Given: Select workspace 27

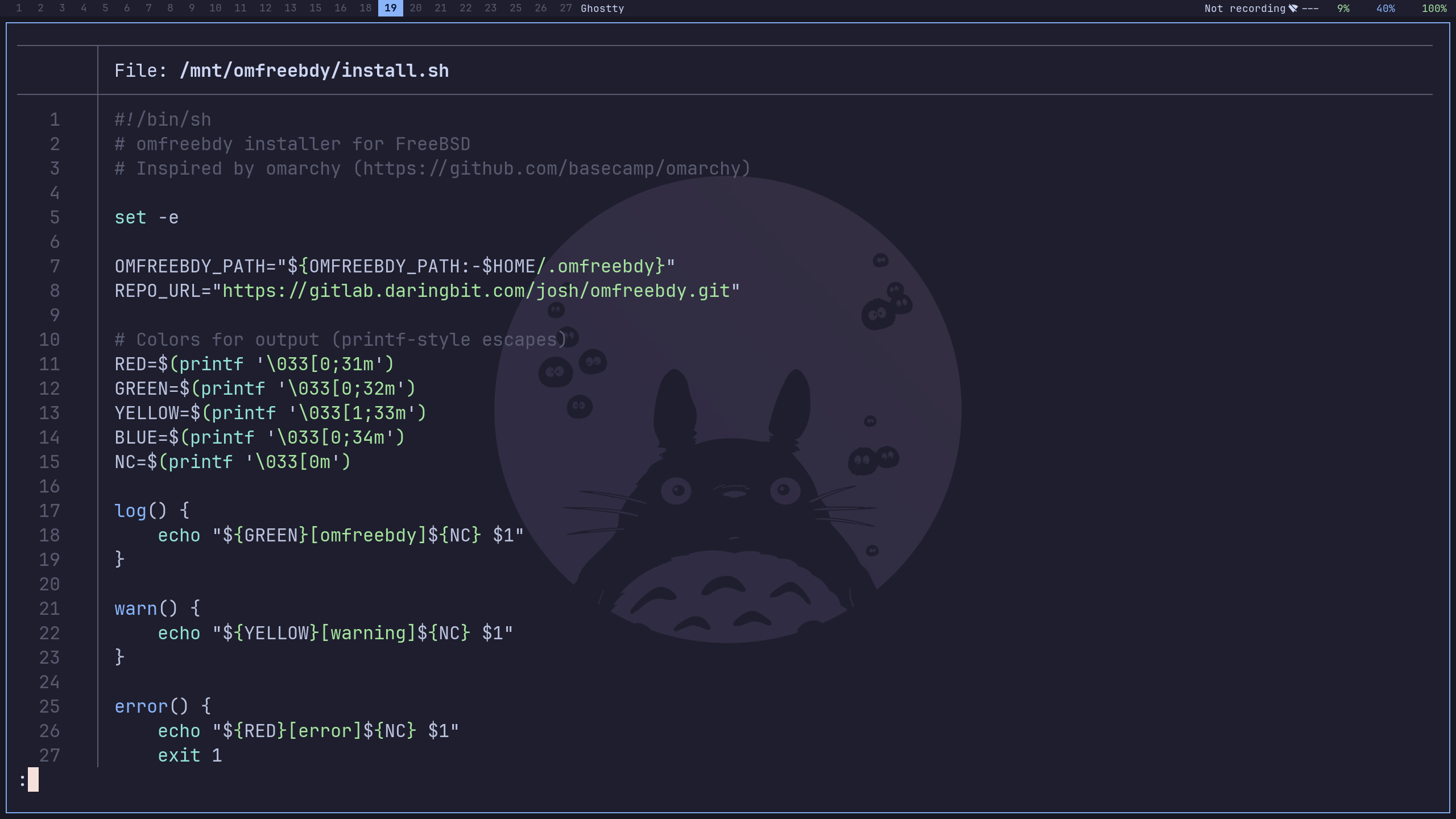Looking at the screenshot, I should point(566,8).
